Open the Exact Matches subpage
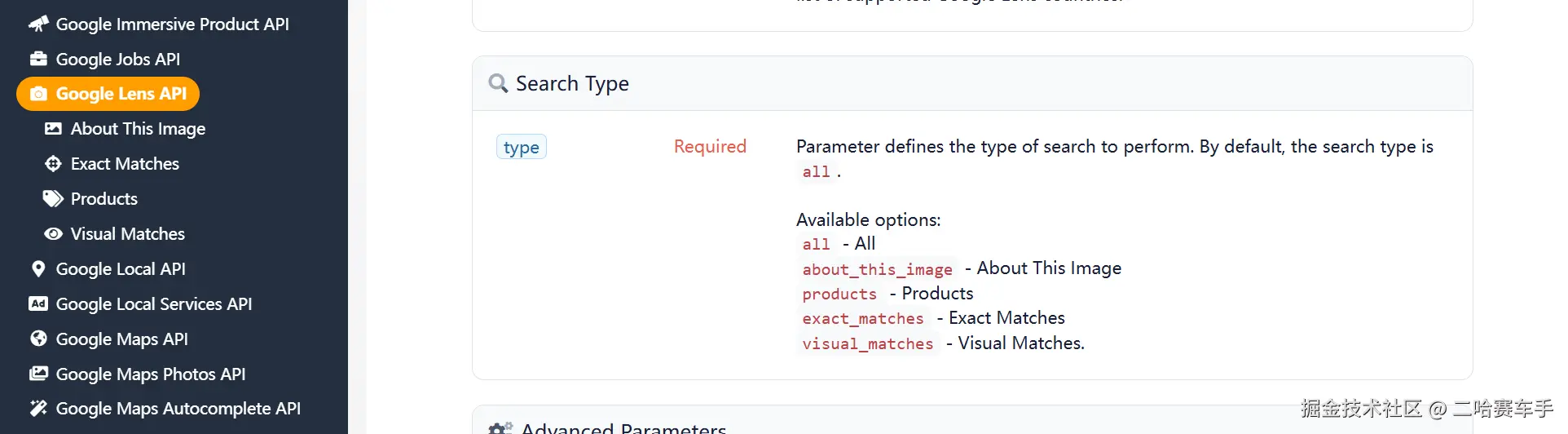Screen dimensions: 1568x434 point(125,164)
